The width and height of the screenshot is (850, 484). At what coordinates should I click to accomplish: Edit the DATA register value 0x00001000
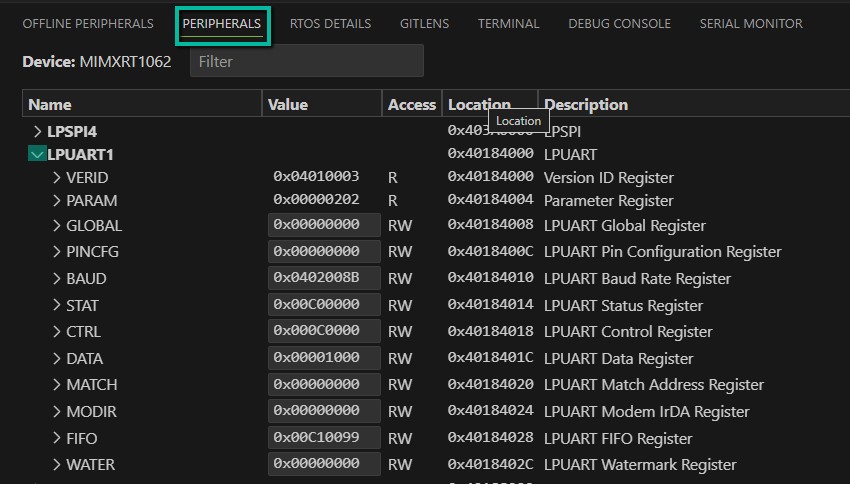(324, 358)
